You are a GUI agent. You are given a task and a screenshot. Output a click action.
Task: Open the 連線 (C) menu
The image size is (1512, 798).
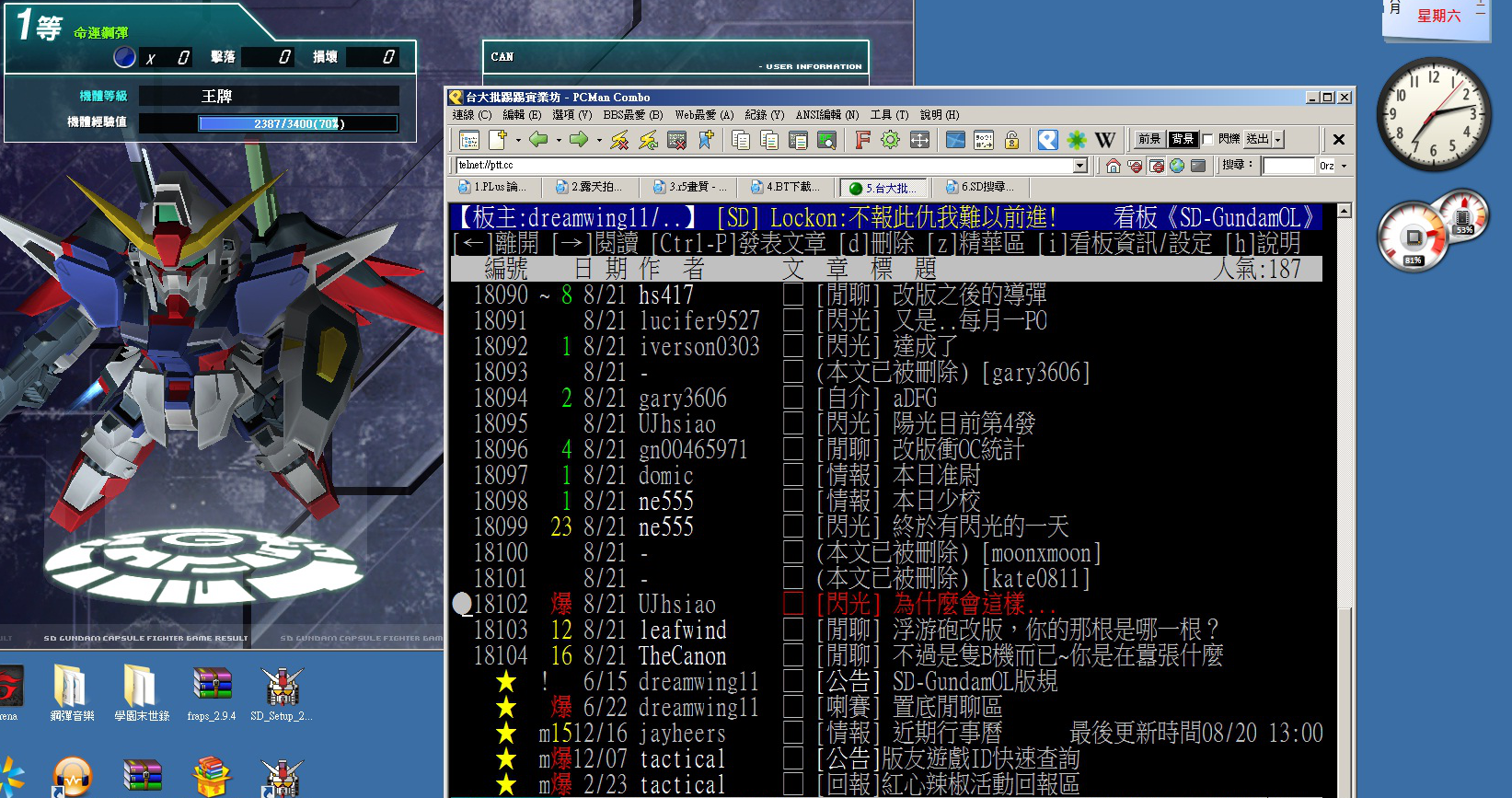click(472, 115)
